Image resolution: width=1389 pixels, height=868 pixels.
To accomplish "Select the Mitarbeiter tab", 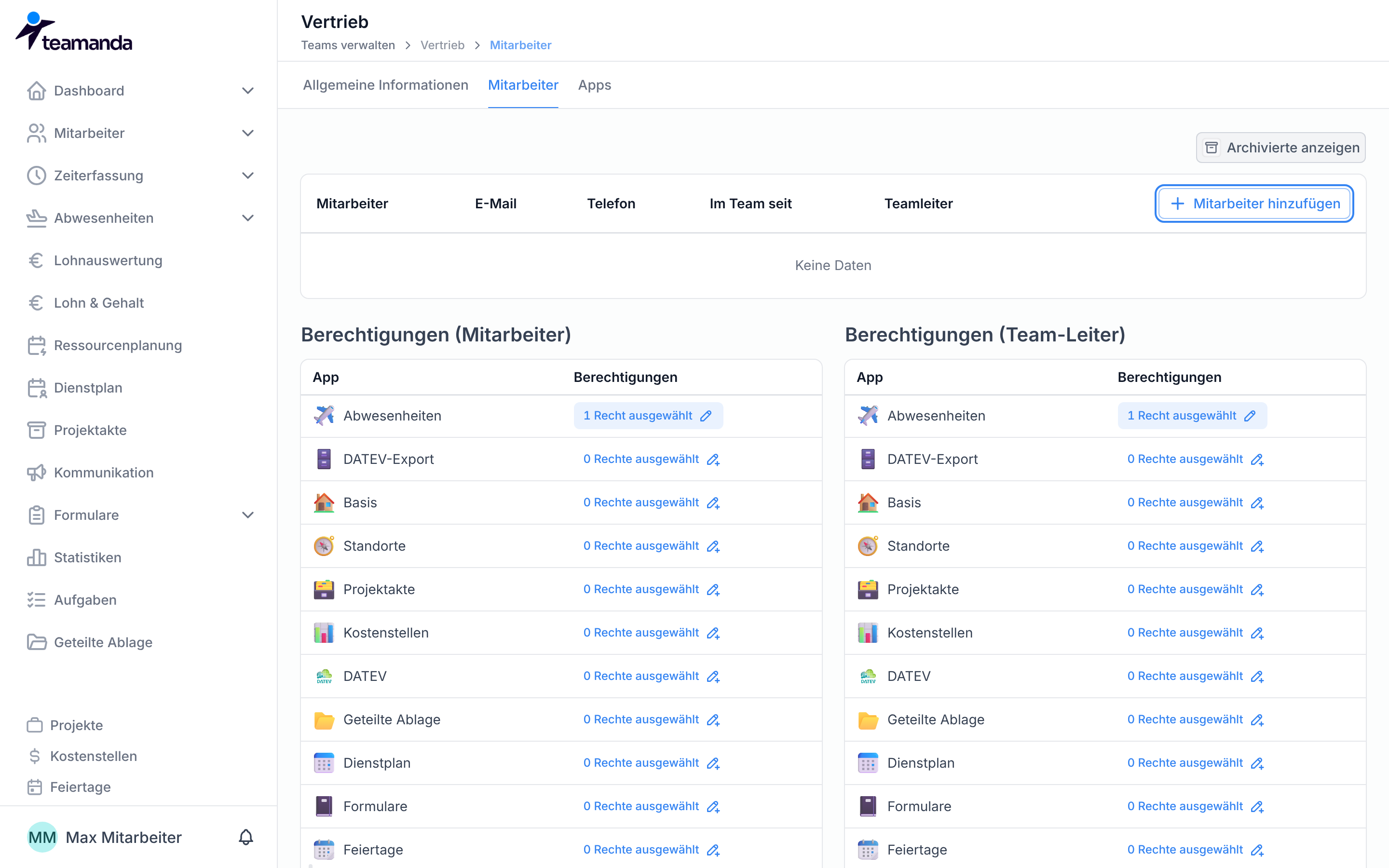I will pyautogui.click(x=523, y=85).
